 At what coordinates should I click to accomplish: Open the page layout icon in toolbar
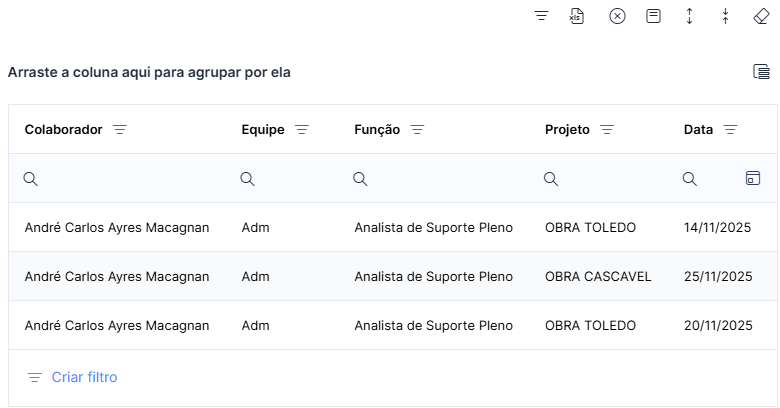(x=653, y=16)
